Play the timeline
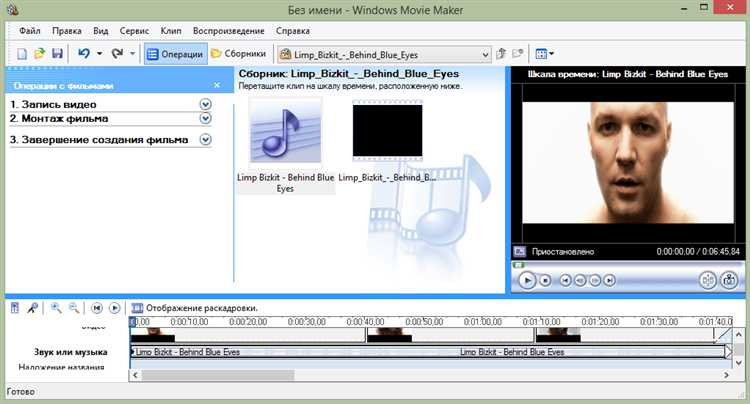The width and height of the screenshot is (750, 404). click(x=114, y=308)
